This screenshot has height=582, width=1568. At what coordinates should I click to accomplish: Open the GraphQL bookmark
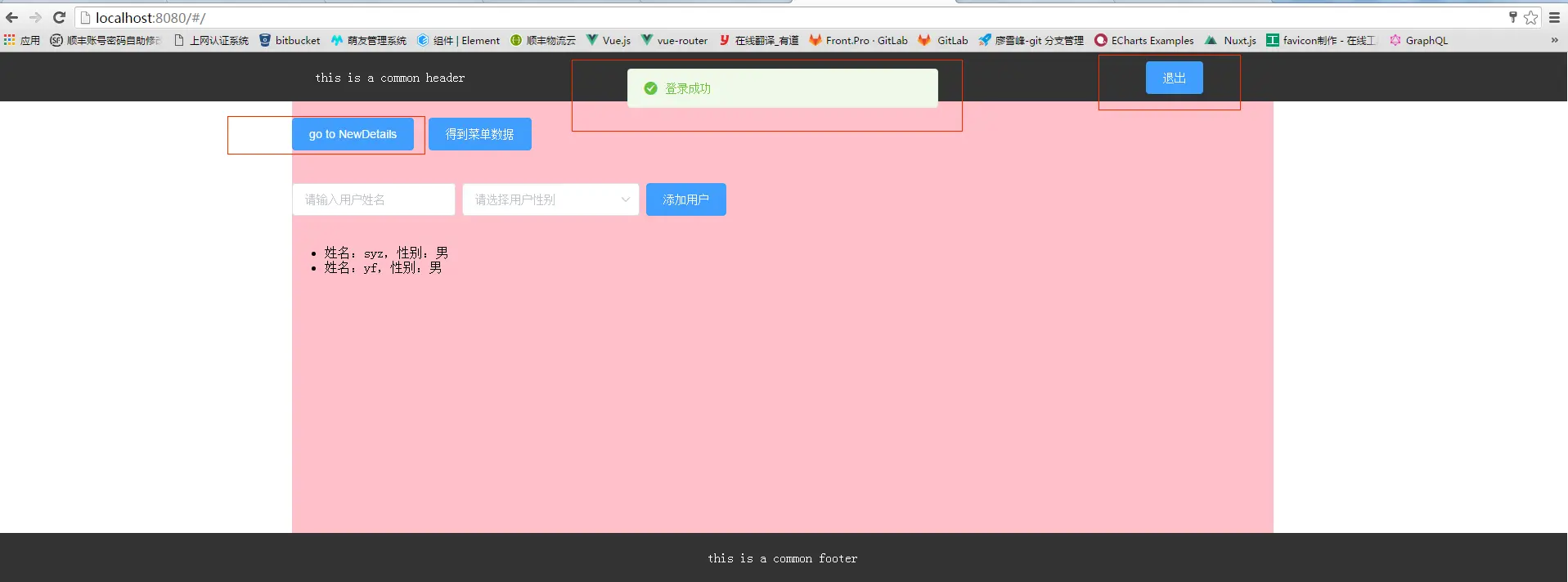coord(1418,40)
